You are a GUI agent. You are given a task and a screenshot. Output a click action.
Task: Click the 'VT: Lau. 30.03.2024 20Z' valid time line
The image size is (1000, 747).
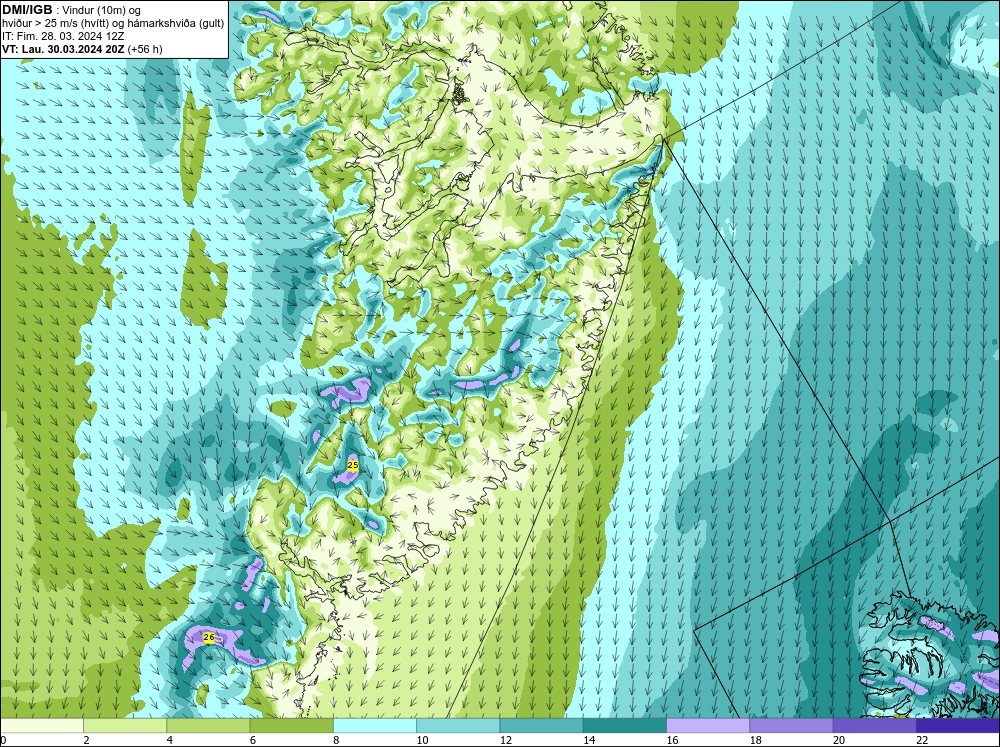[82, 49]
